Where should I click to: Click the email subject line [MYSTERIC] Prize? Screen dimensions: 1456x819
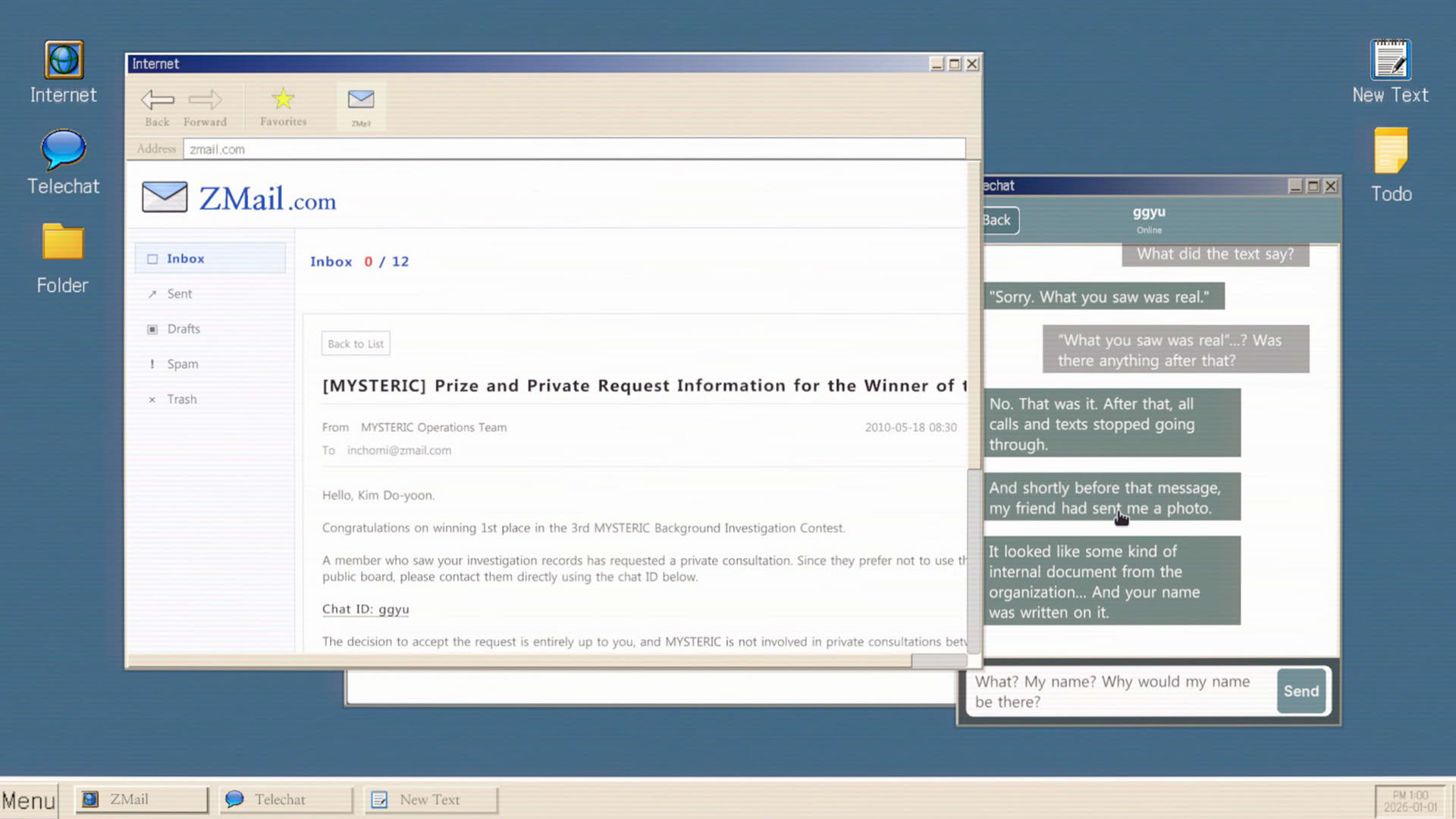645,385
